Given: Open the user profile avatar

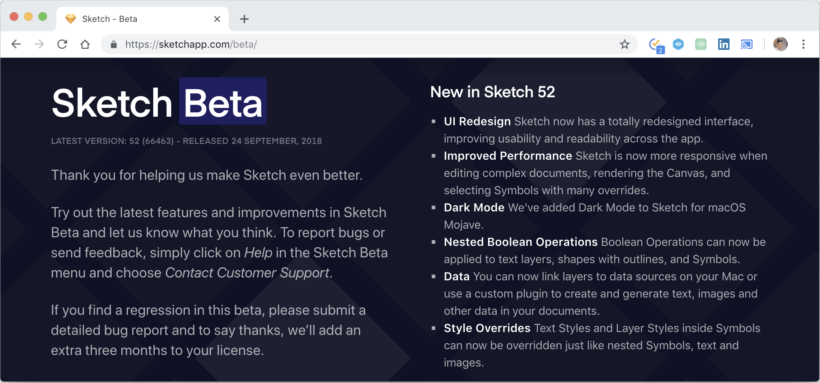Looking at the screenshot, I should pos(780,44).
